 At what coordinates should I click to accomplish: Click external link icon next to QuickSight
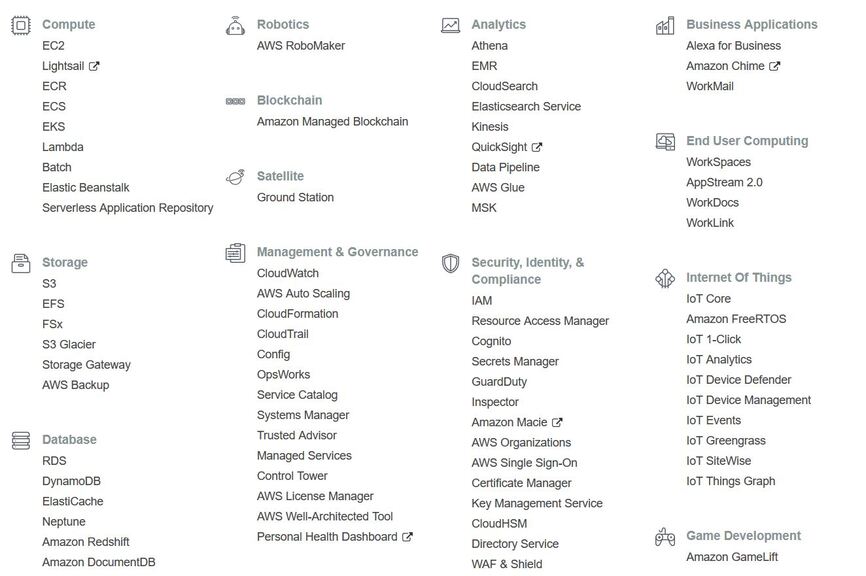point(537,147)
